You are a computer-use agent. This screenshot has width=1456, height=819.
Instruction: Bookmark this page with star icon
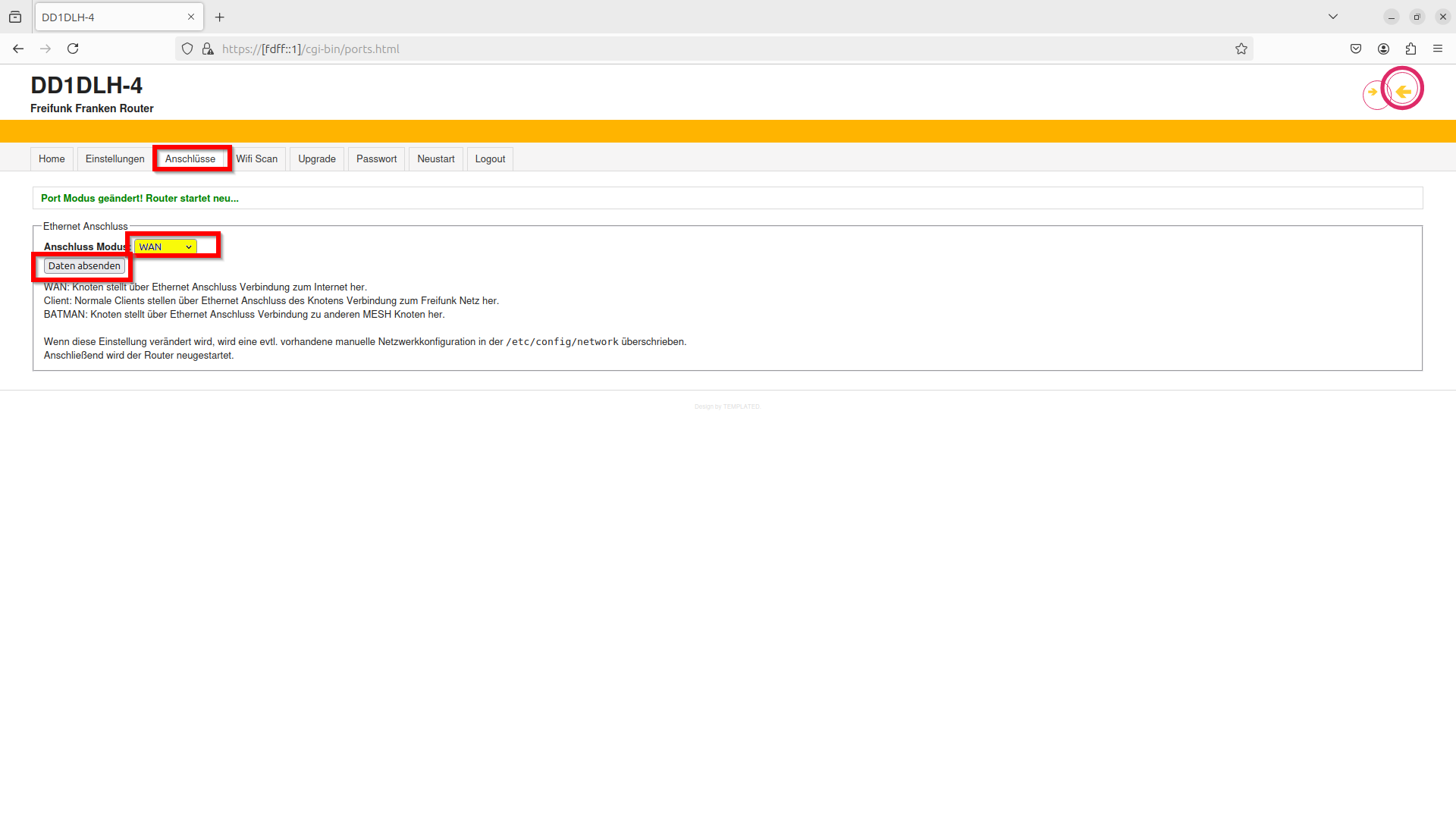1241,49
